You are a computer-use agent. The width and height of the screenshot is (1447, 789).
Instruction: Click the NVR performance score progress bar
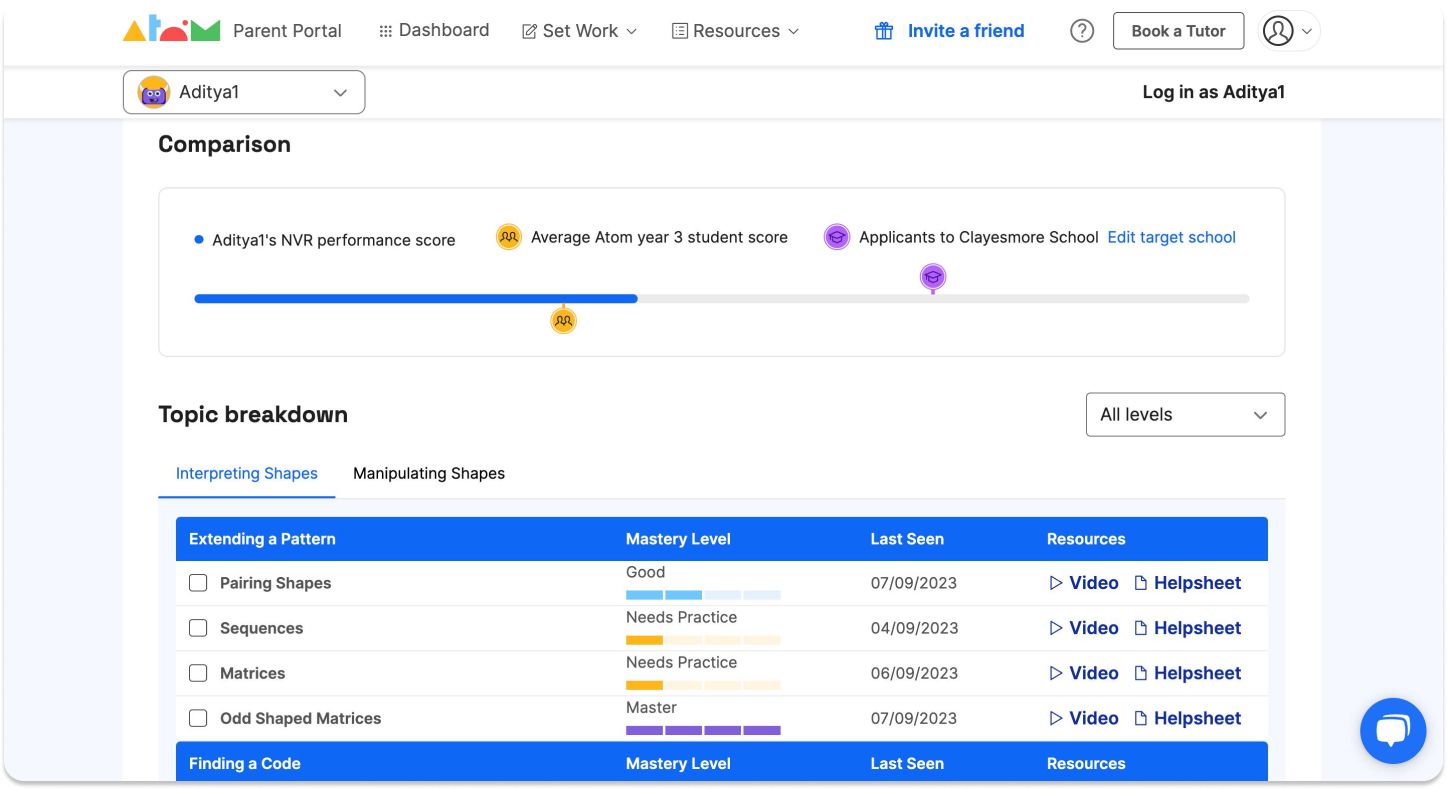pyautogui.click(x=415, y=298)
